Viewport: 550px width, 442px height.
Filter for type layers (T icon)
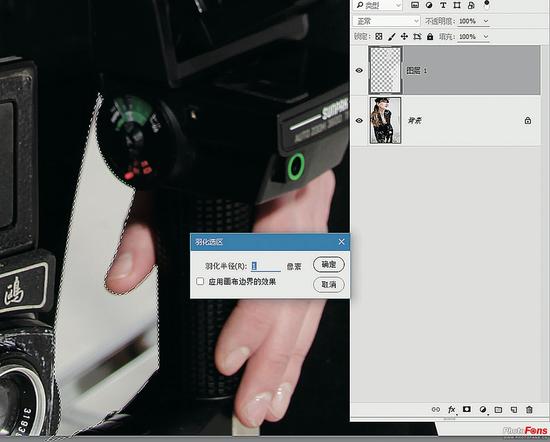pyautogui.click(x=443, y=5)
